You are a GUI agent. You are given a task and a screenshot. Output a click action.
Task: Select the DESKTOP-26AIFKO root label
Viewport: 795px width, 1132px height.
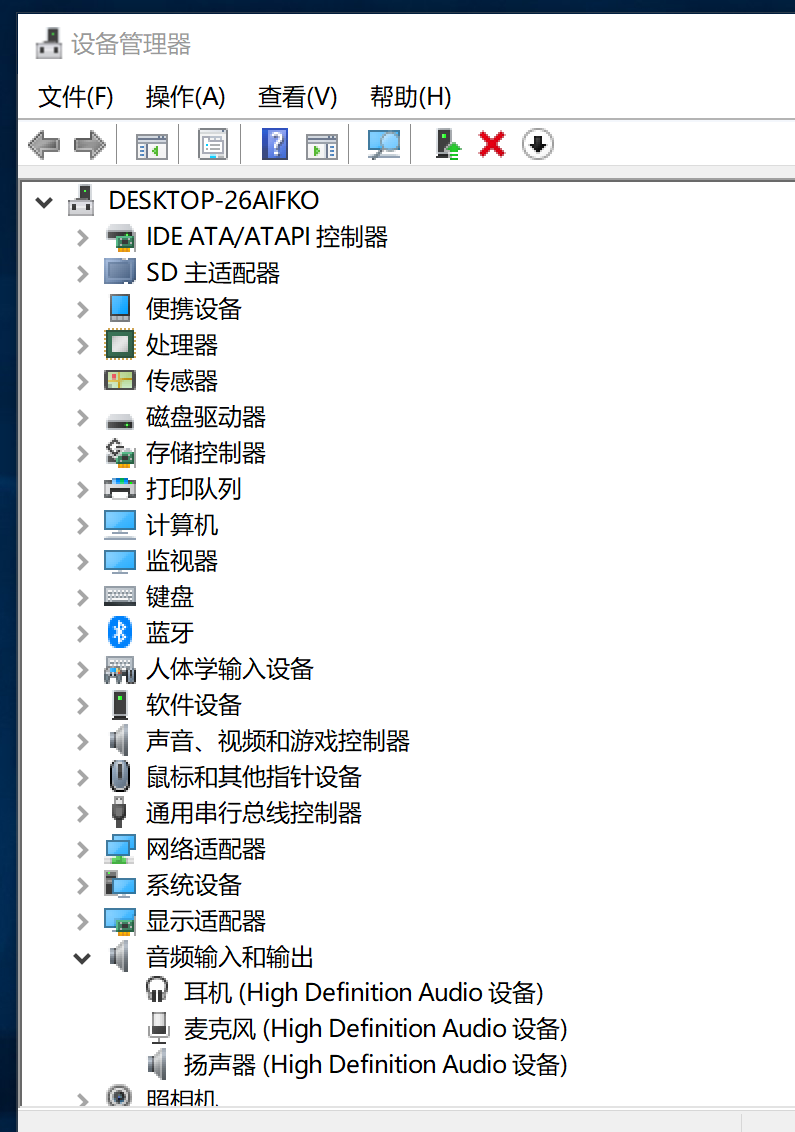[x=214, y=200]
